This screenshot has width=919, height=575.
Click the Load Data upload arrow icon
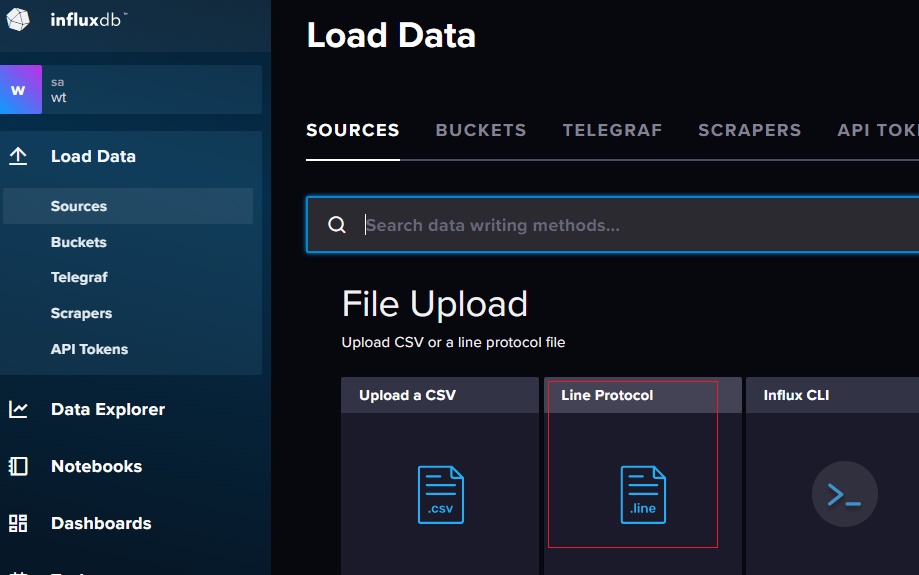coord(18,156)
